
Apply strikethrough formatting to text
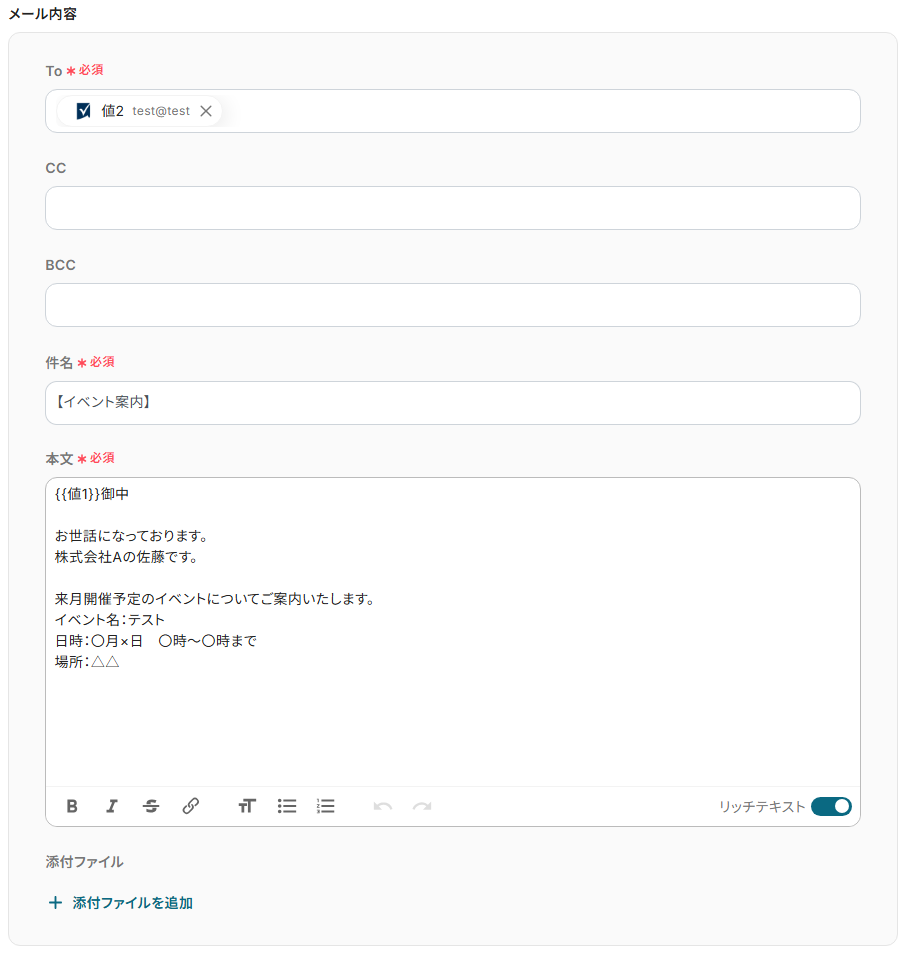pyautogui.click(x=151, y=806)
